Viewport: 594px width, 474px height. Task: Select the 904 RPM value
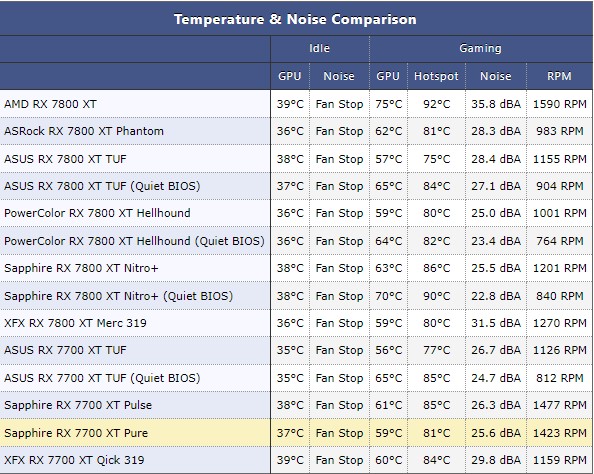click(560, 186)
